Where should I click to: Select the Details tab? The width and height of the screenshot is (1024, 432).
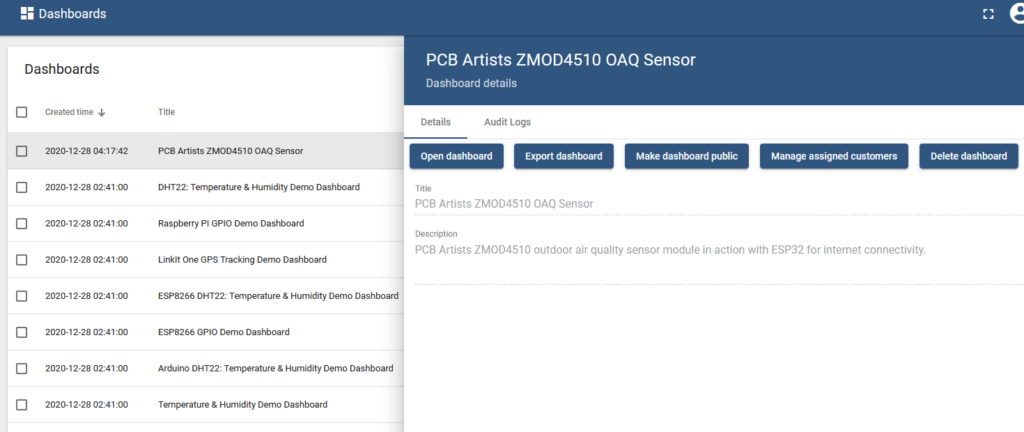point(435,122)
